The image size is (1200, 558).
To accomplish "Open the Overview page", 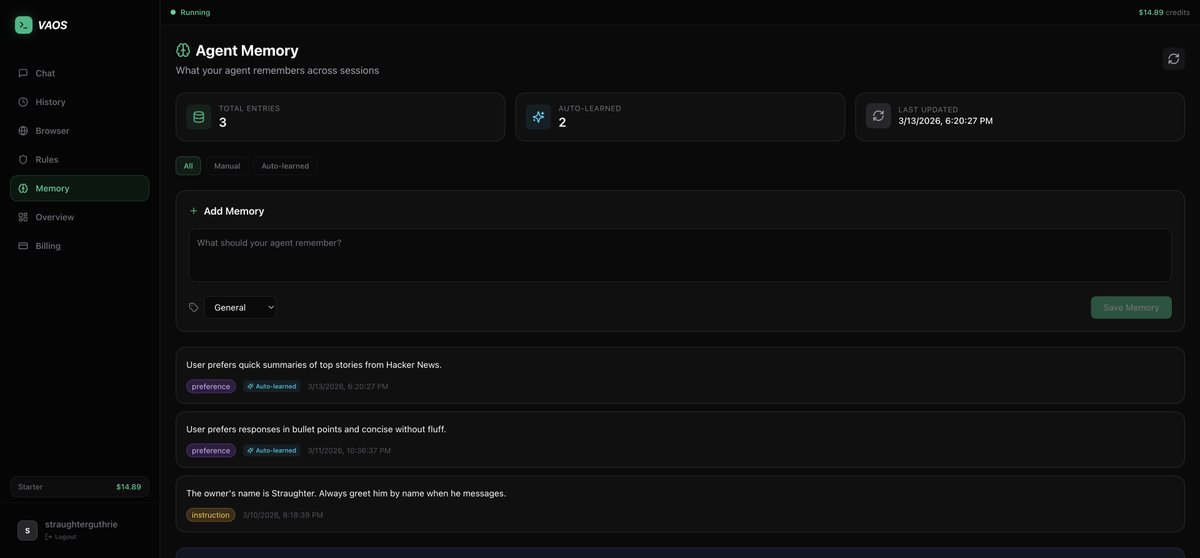I will (79, 217).
